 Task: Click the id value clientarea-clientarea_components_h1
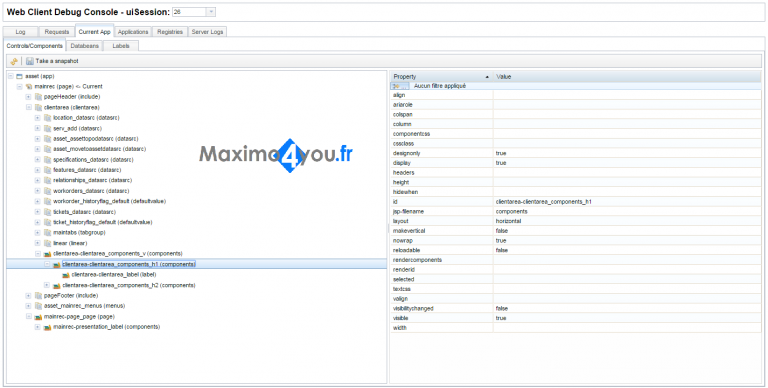pyautogui.click(x=544, y=202)
